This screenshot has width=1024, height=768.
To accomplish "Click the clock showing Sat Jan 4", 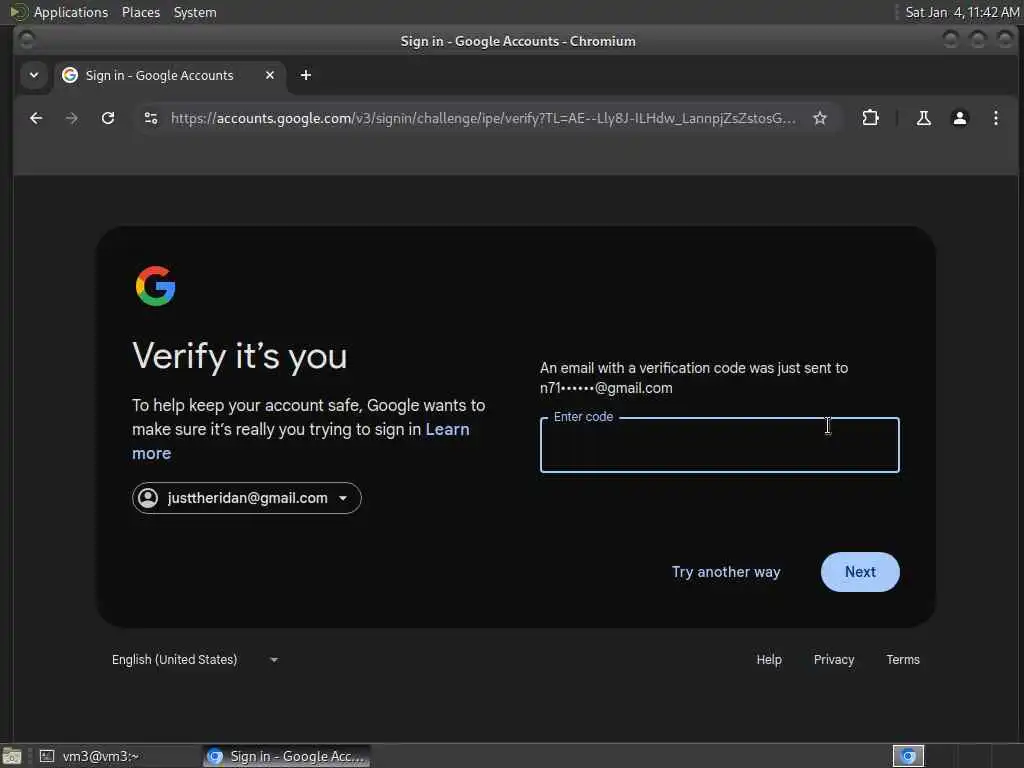I will (962, 12).
